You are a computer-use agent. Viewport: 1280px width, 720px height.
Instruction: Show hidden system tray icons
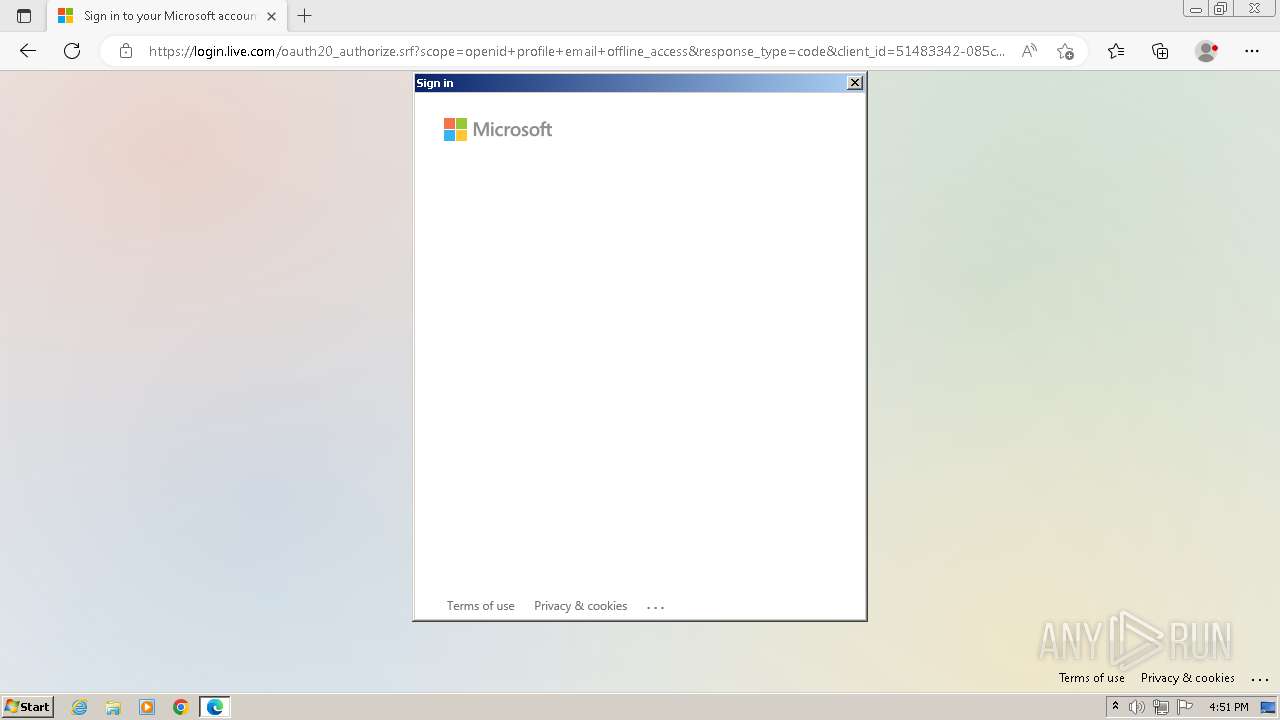pos(1115,707)
